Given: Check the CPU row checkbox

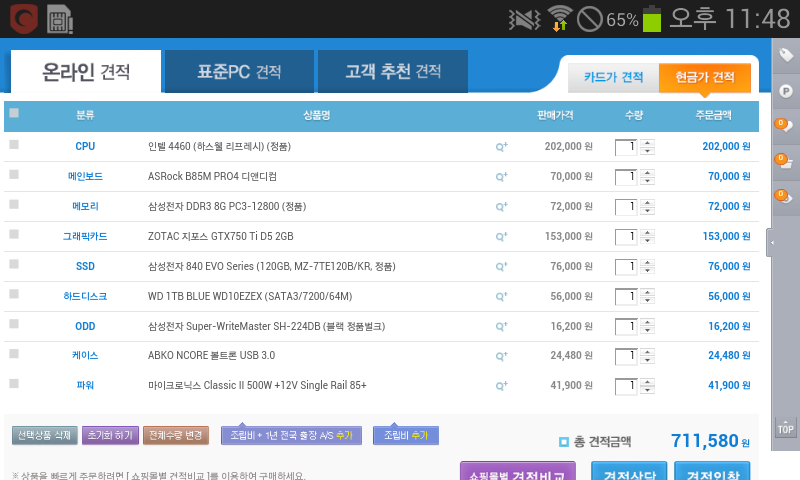Looking at the screenshot, I should click(x=14, y=145).
